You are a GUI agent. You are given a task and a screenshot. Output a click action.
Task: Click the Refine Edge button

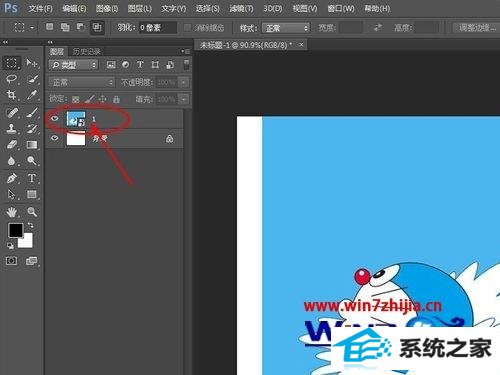477,28
